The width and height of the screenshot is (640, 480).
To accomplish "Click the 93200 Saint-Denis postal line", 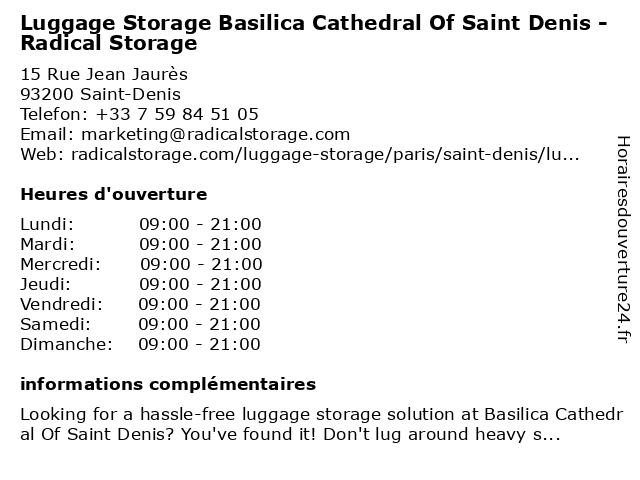I will coord(100,94).
